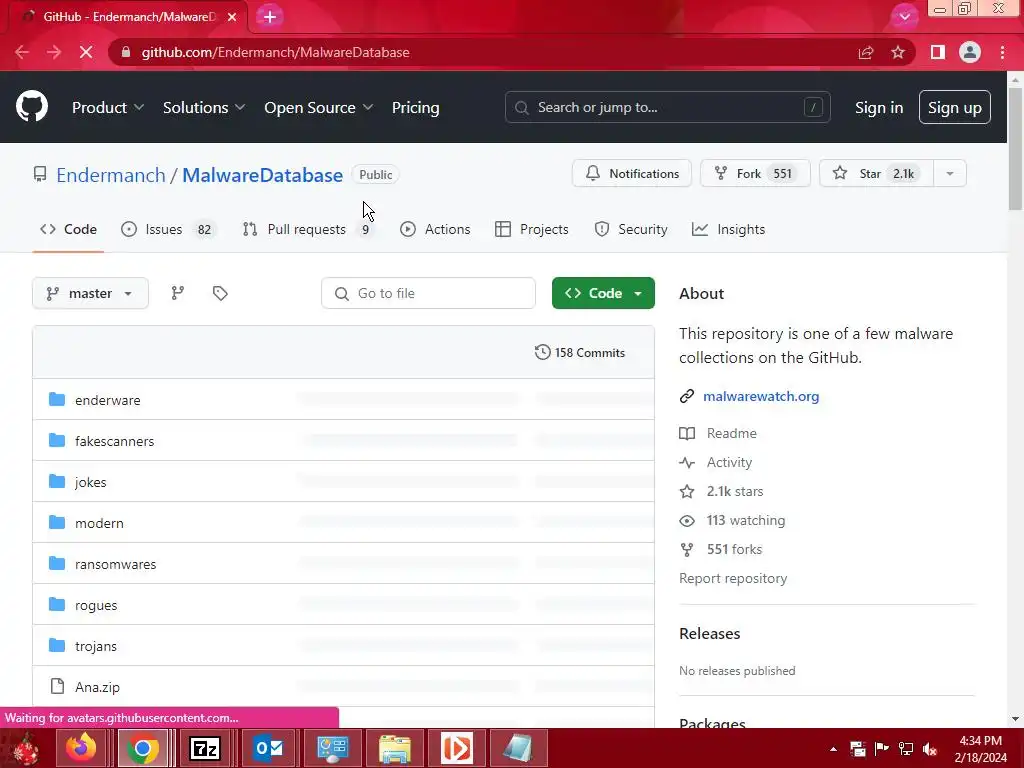The width and height of the screenshot is (1024, 768).
Task: Click Report repository
Action: coord(733,579)
